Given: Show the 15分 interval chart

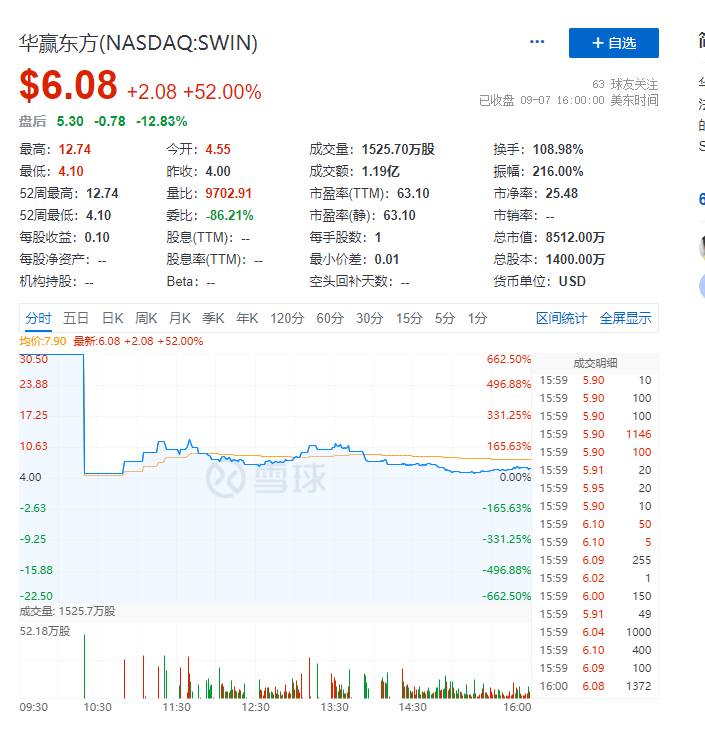Looking at the screenshot, I should pyautogui.click(x=409, y=319).
